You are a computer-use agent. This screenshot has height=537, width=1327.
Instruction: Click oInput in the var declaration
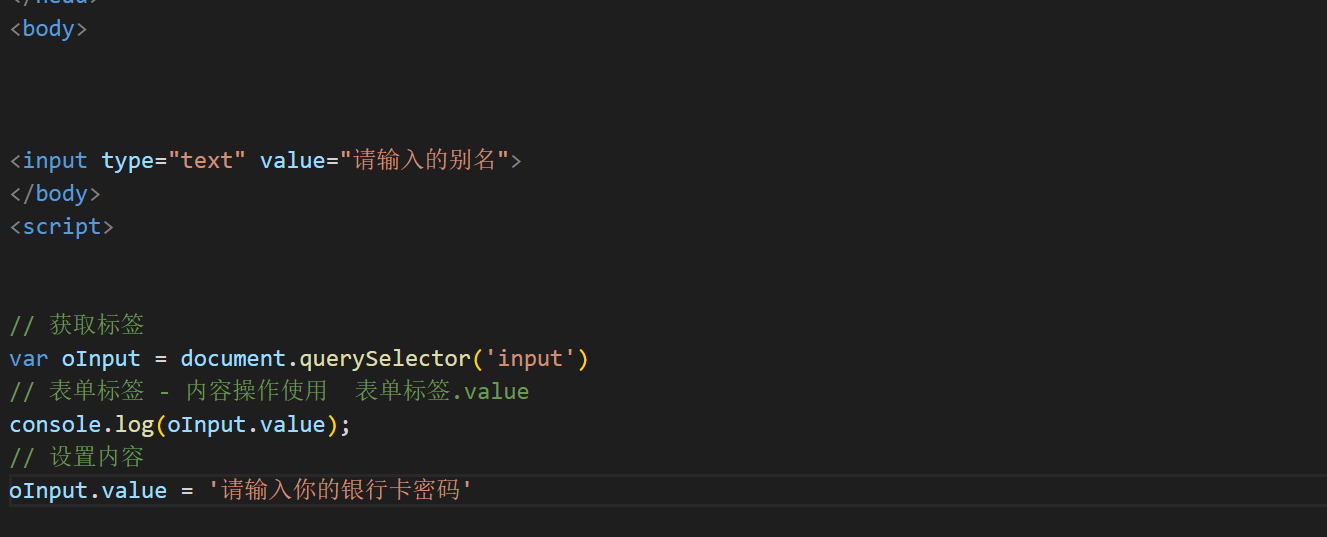point(101,358)
